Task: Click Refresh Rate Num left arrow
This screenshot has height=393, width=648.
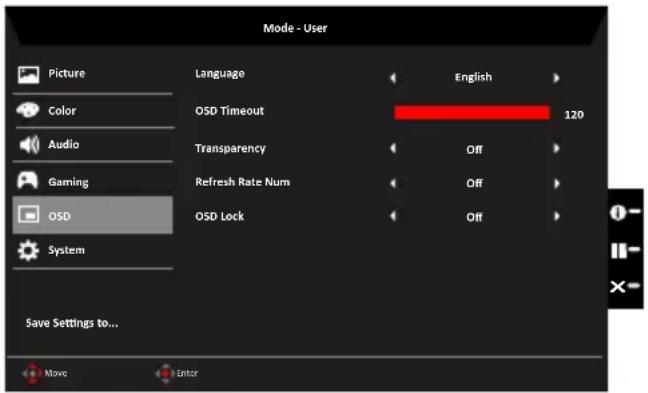Action: pos(393,183)
